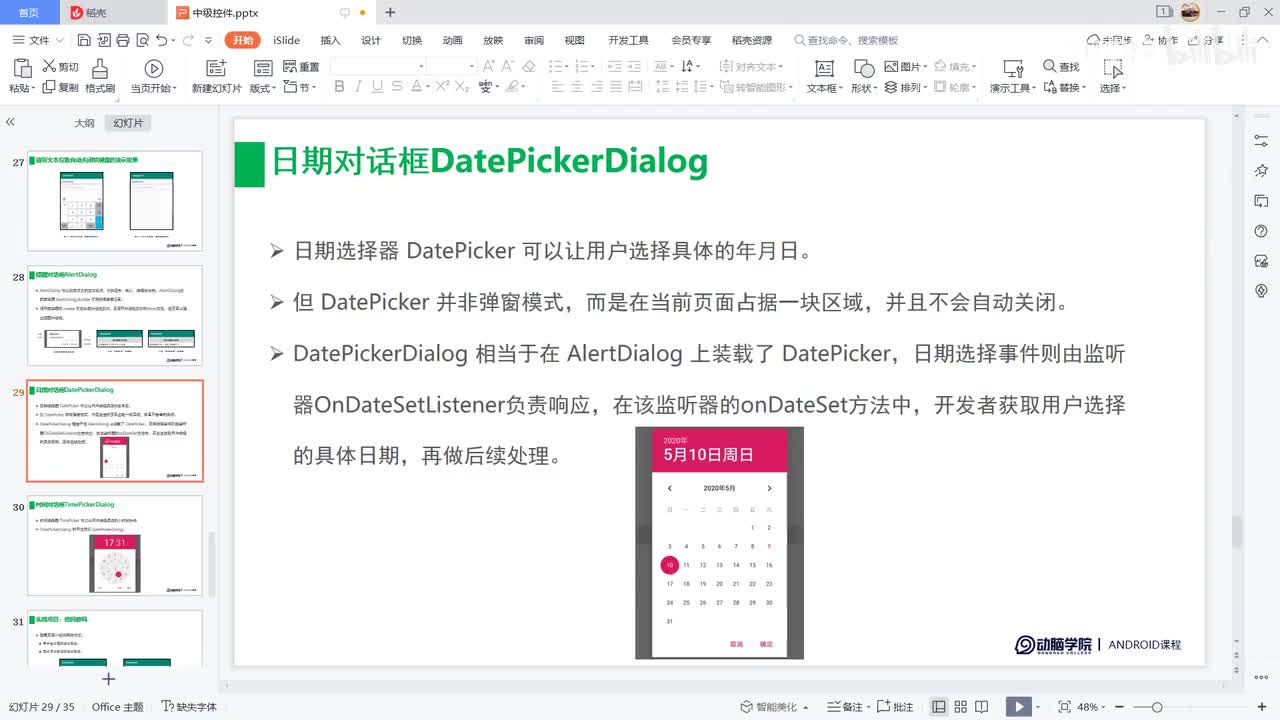Toggle Strikethrough formatting
Viewport: 1280px width, 720px height.
[x=398, y=87]
